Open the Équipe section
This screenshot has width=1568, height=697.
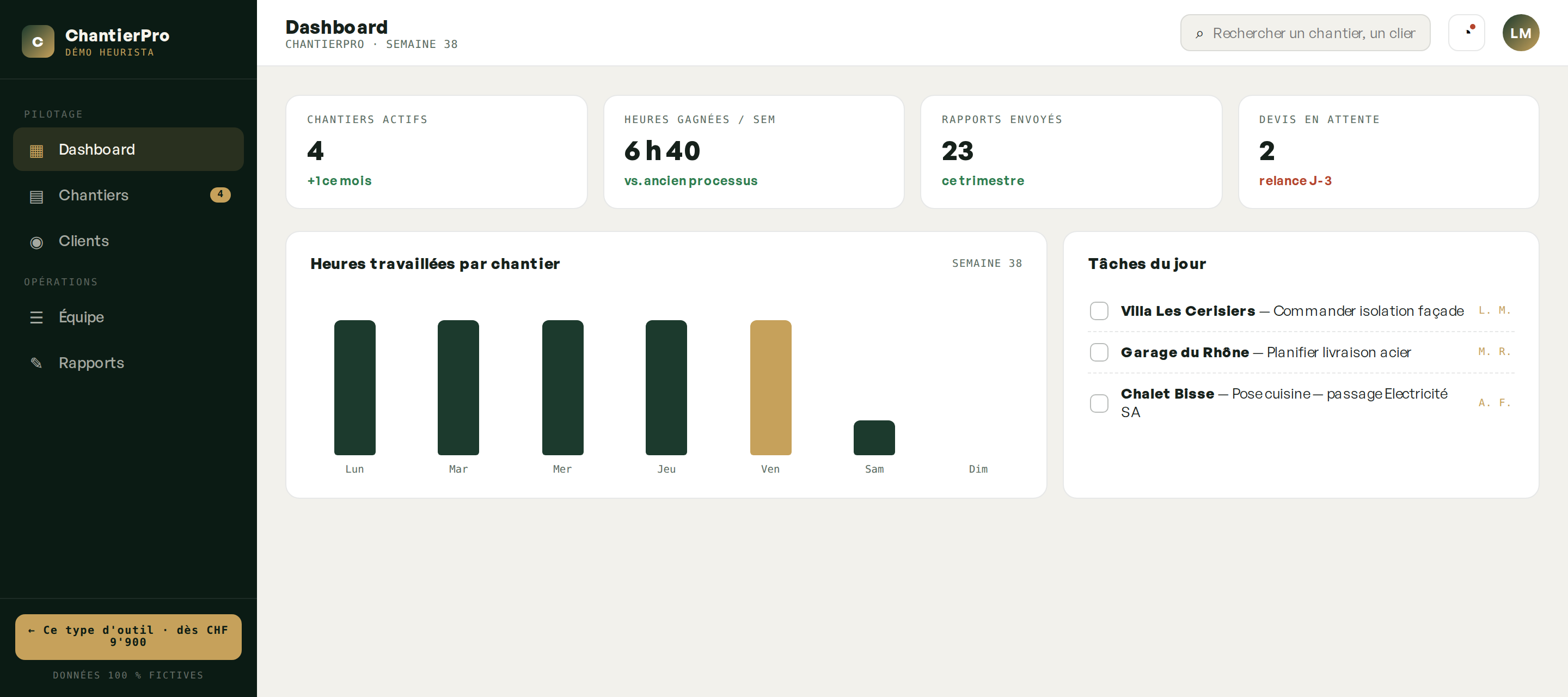click(x=128, y=316)
